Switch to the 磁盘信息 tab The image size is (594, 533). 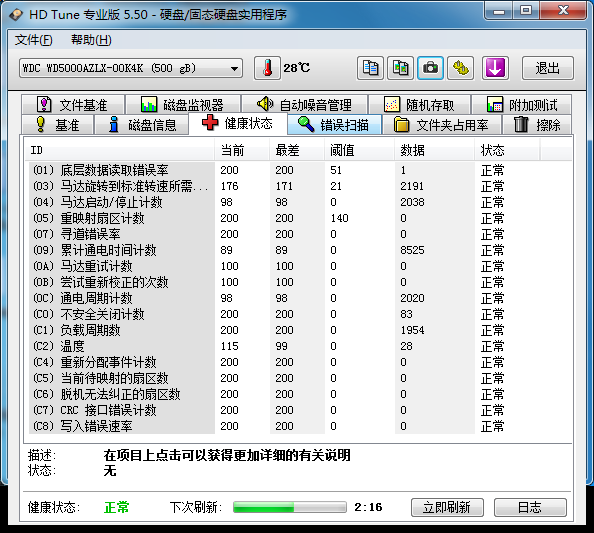point(142,125)
